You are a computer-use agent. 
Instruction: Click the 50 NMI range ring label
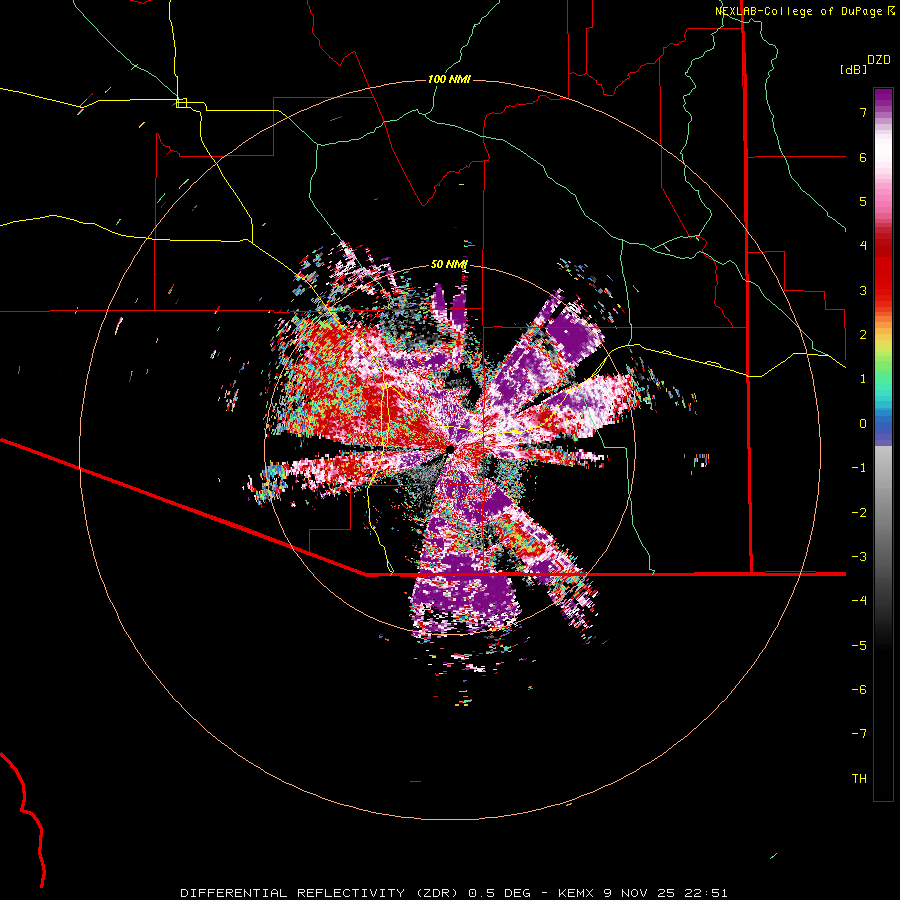[449, 264]
